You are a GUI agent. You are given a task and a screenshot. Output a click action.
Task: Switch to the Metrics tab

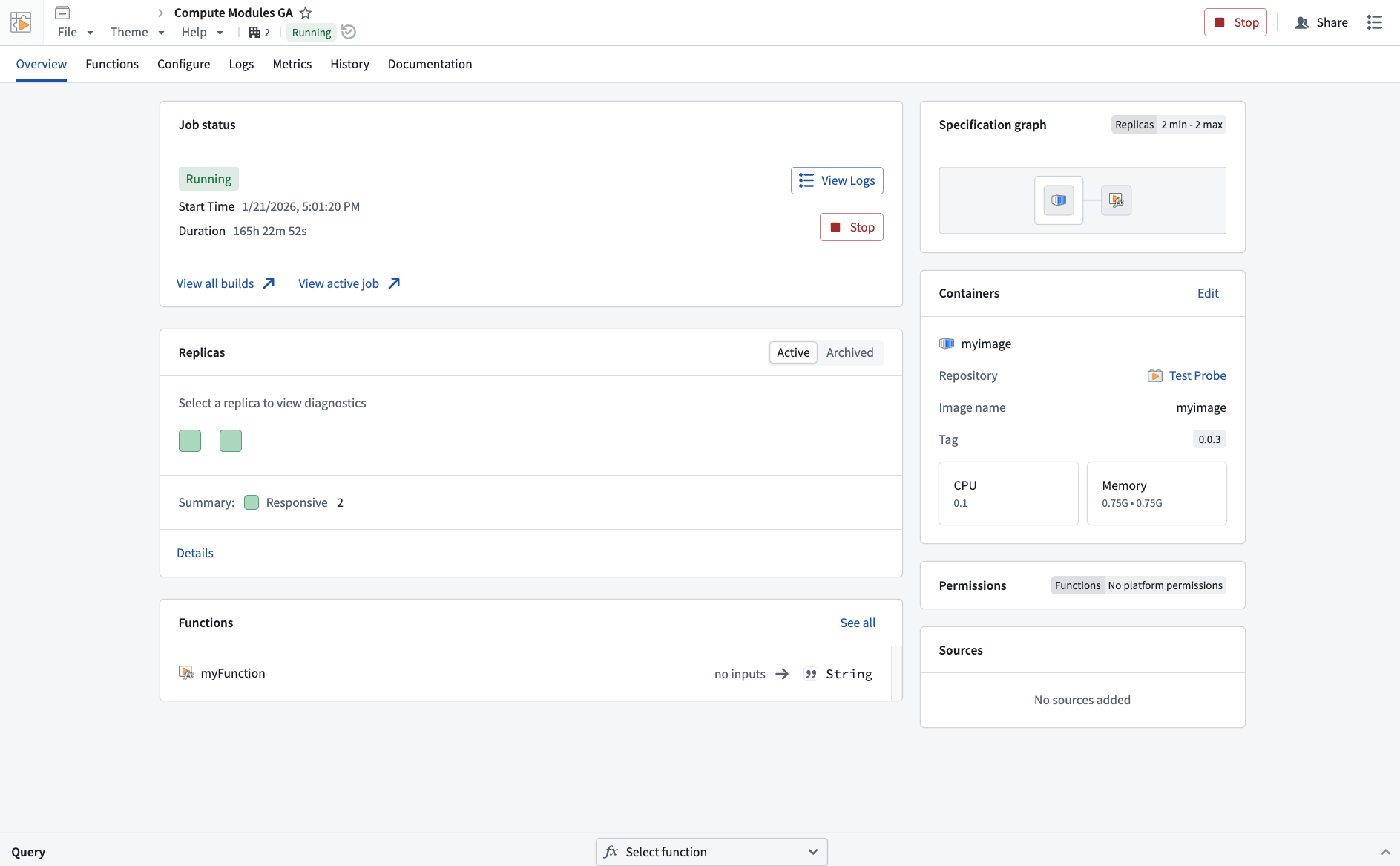pyautogui.click(x=292, y=64)
